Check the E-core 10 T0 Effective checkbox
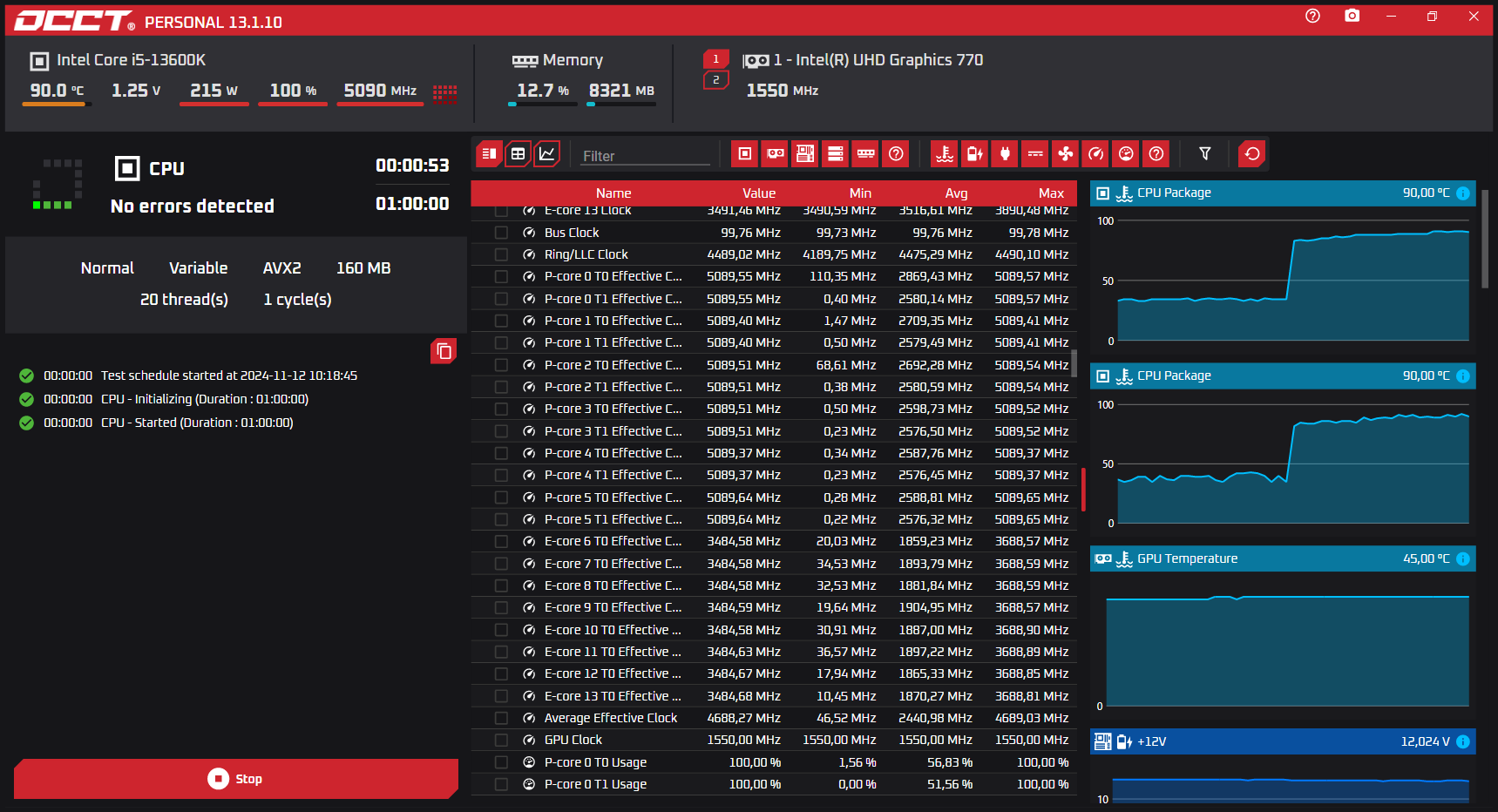 coord(501,630)
